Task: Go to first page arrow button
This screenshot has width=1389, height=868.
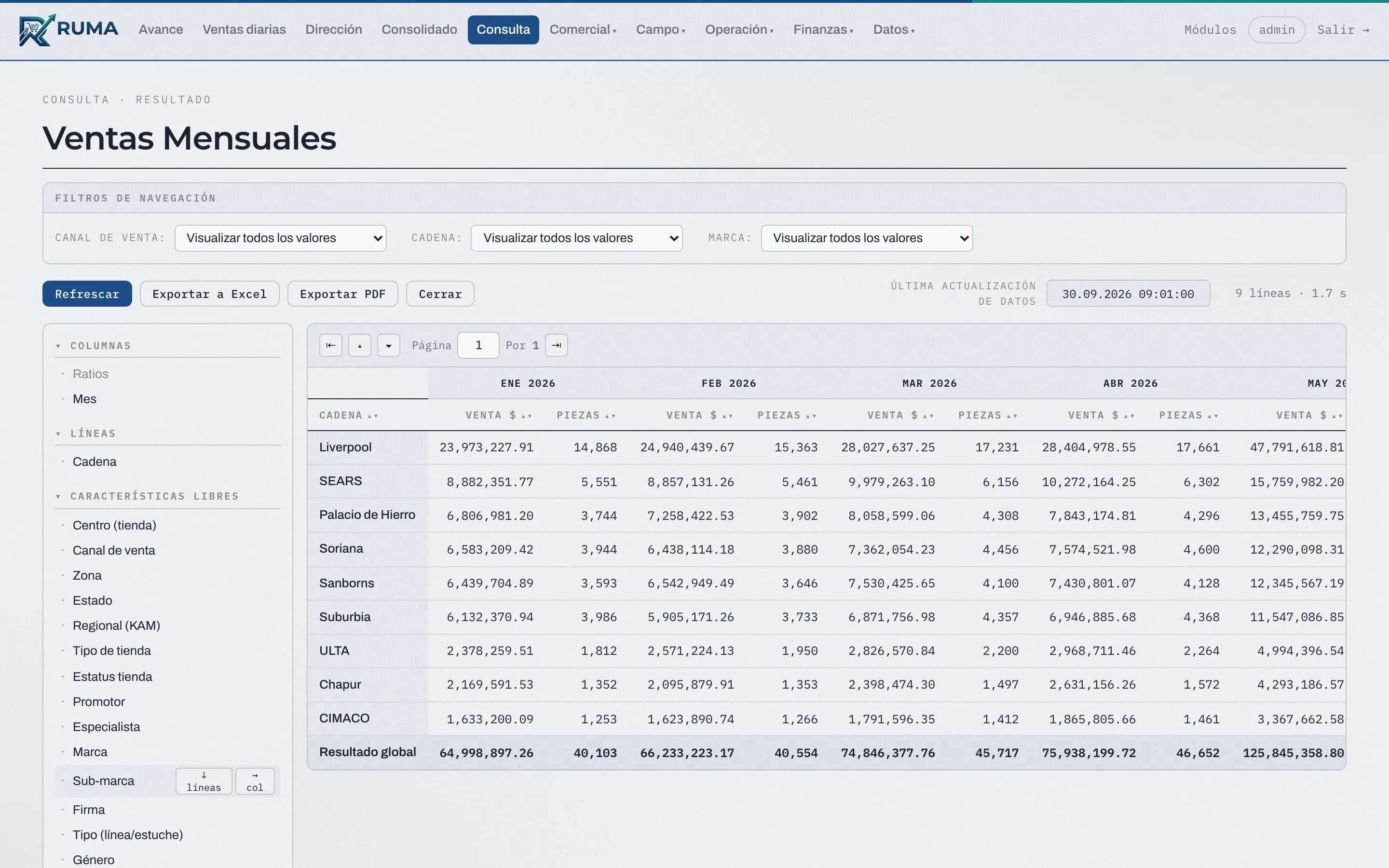Action: [330, 346]
